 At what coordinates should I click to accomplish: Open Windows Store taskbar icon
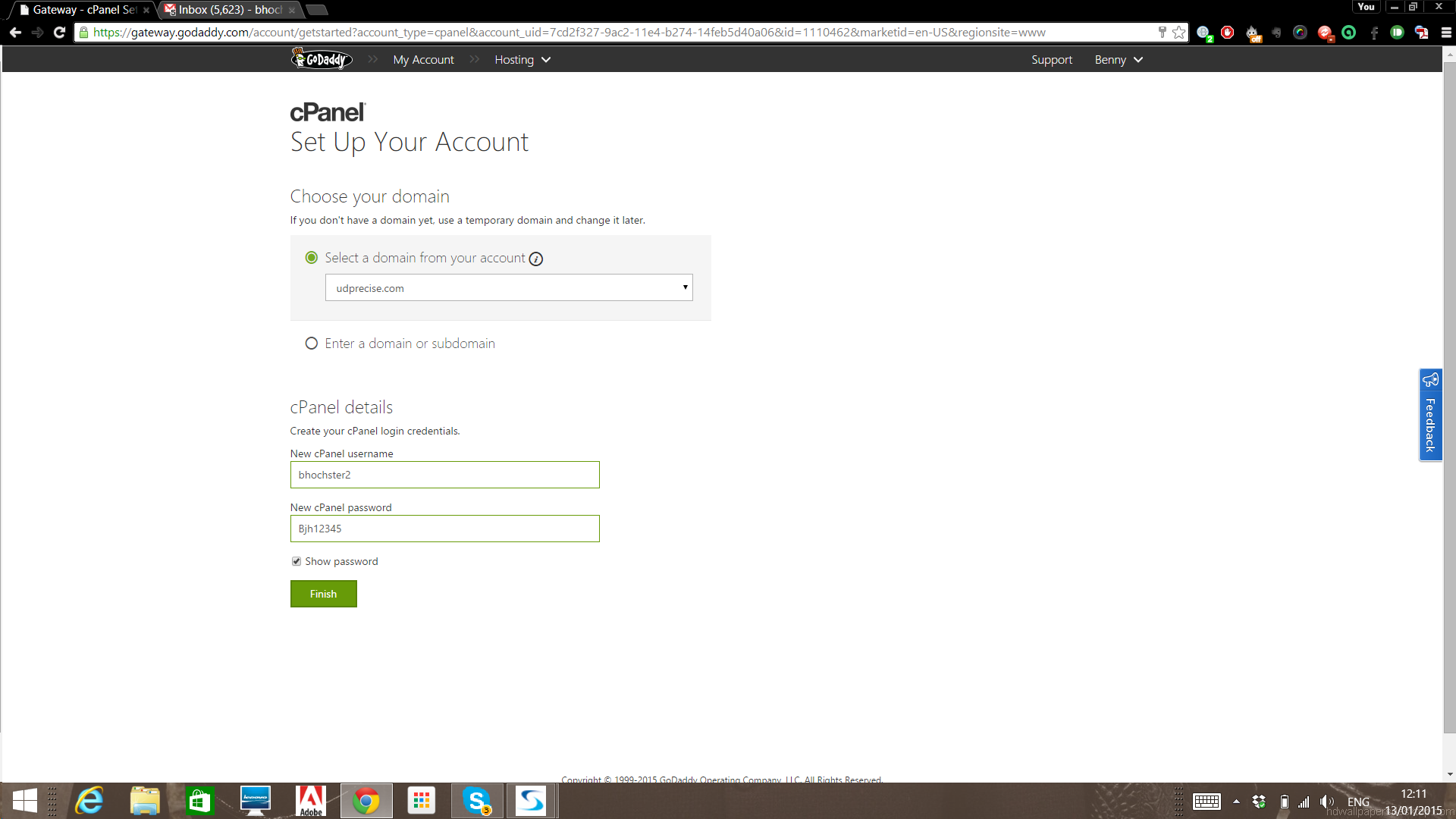(x=200, y=801)
